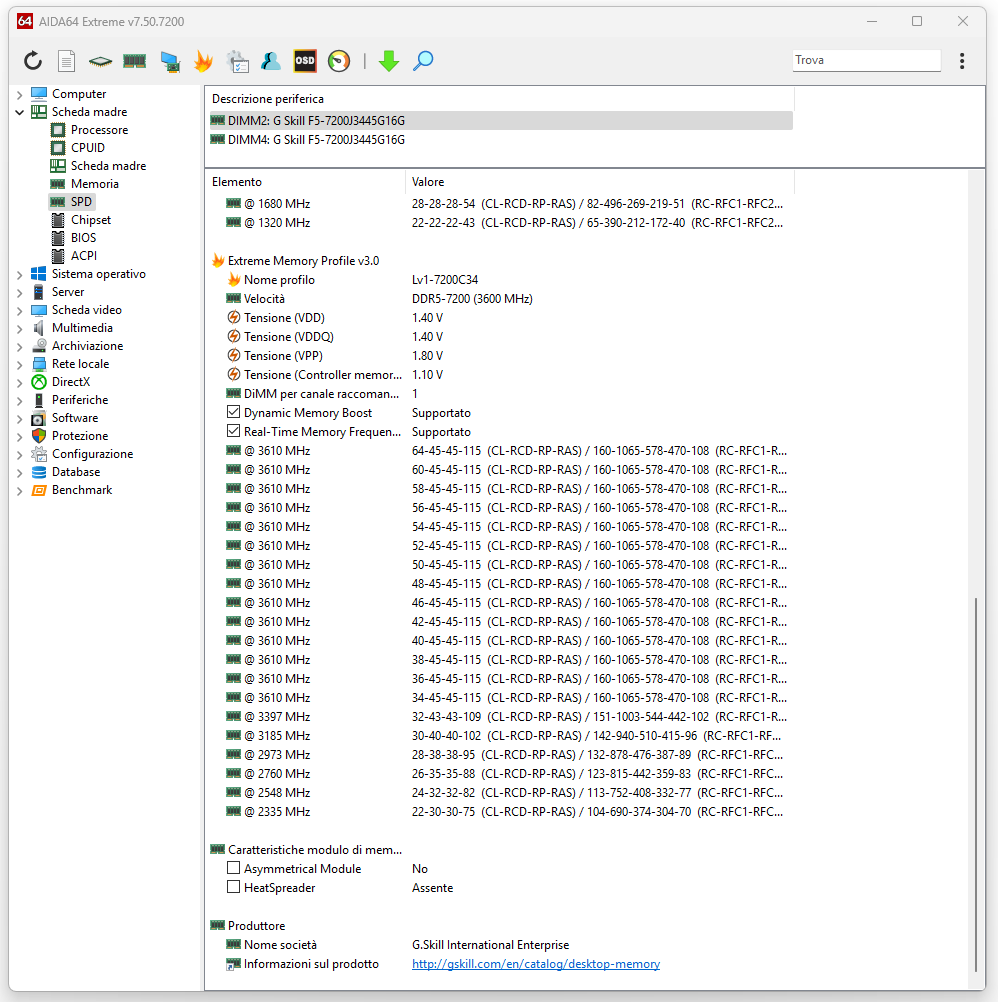The height and width of the screenshot is (1002, 998).
Task: Expand the Sistema operativo node arrow
Action: [x=19, y=275]
